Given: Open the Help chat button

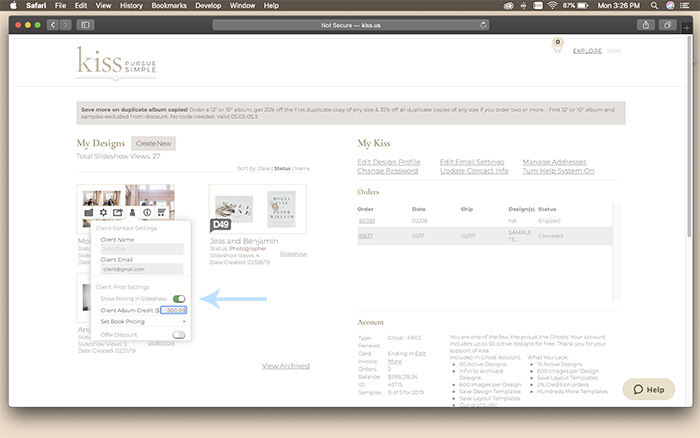Looking at the screenshot, I should [x=649, y=389].
